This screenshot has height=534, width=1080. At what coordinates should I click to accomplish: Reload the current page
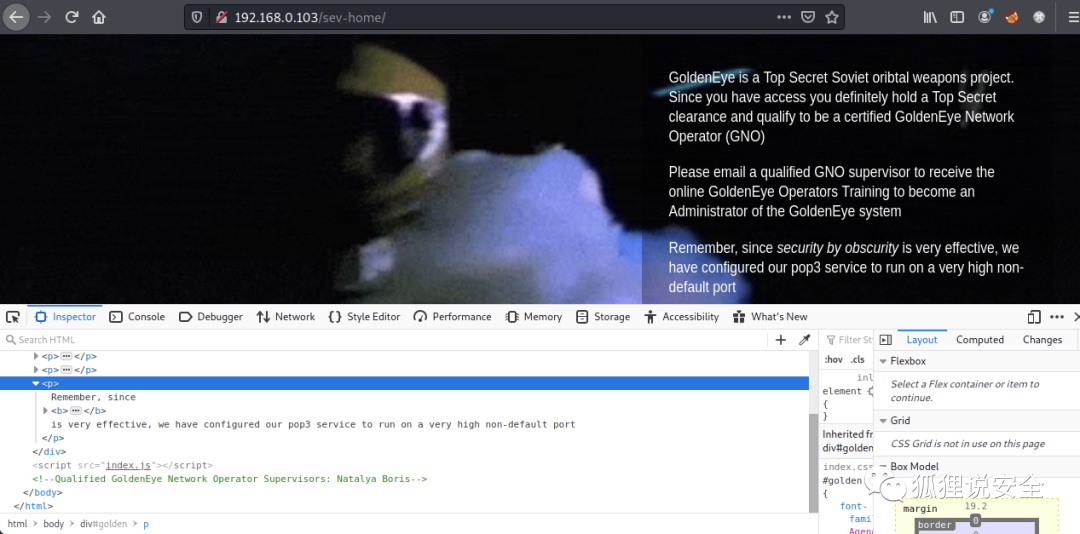click(x=72, y=17)
